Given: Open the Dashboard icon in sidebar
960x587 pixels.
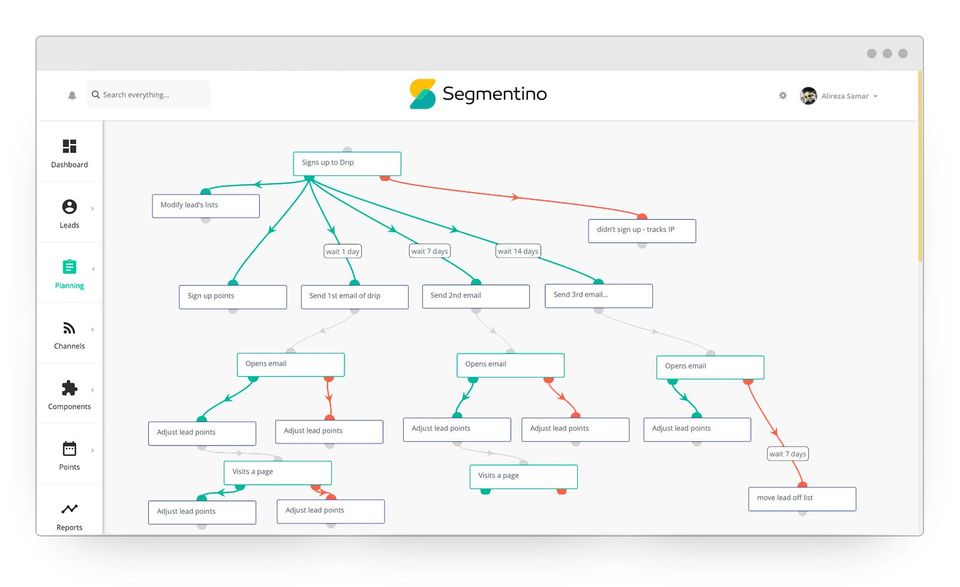Looking at the screenshot, I should [x=69, y=146].
